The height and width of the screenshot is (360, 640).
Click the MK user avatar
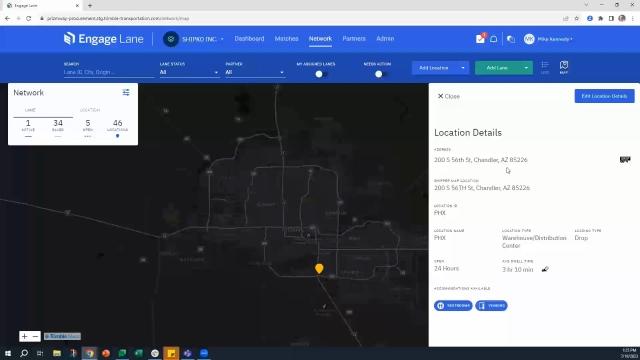529,39
